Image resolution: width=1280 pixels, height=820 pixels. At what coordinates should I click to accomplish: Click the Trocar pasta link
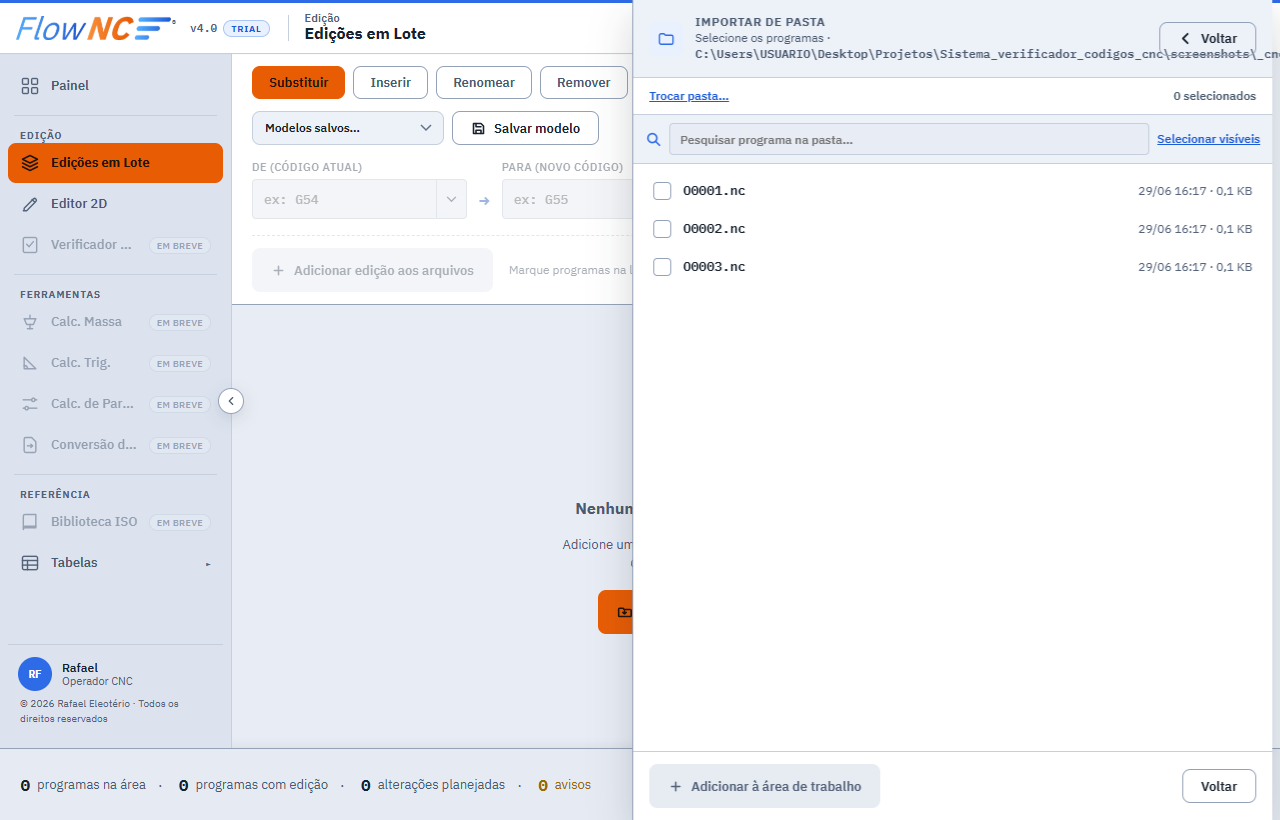click(x=689, y=96)
